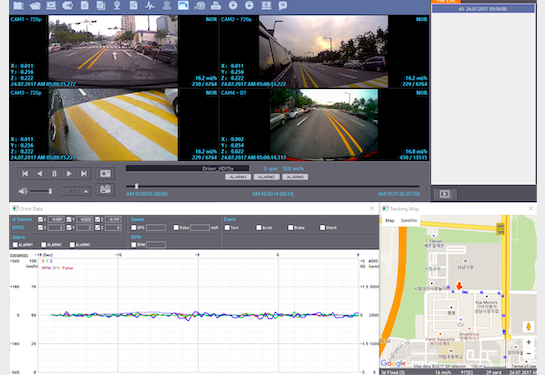Click the snapshot capture icon beside playback controls
Viewport: 545px width, 375px height.
click(105, 173)
